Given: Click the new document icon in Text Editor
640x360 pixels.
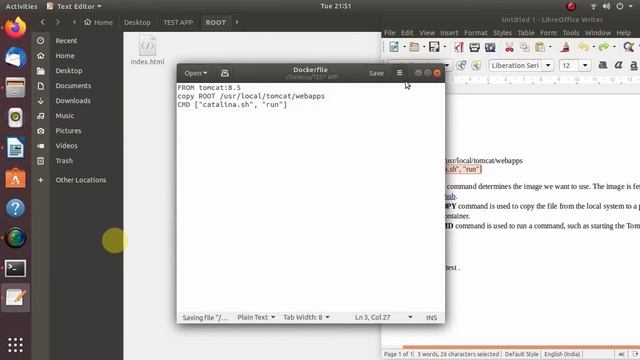Looking at the screenshot, I should coord(224,73).
